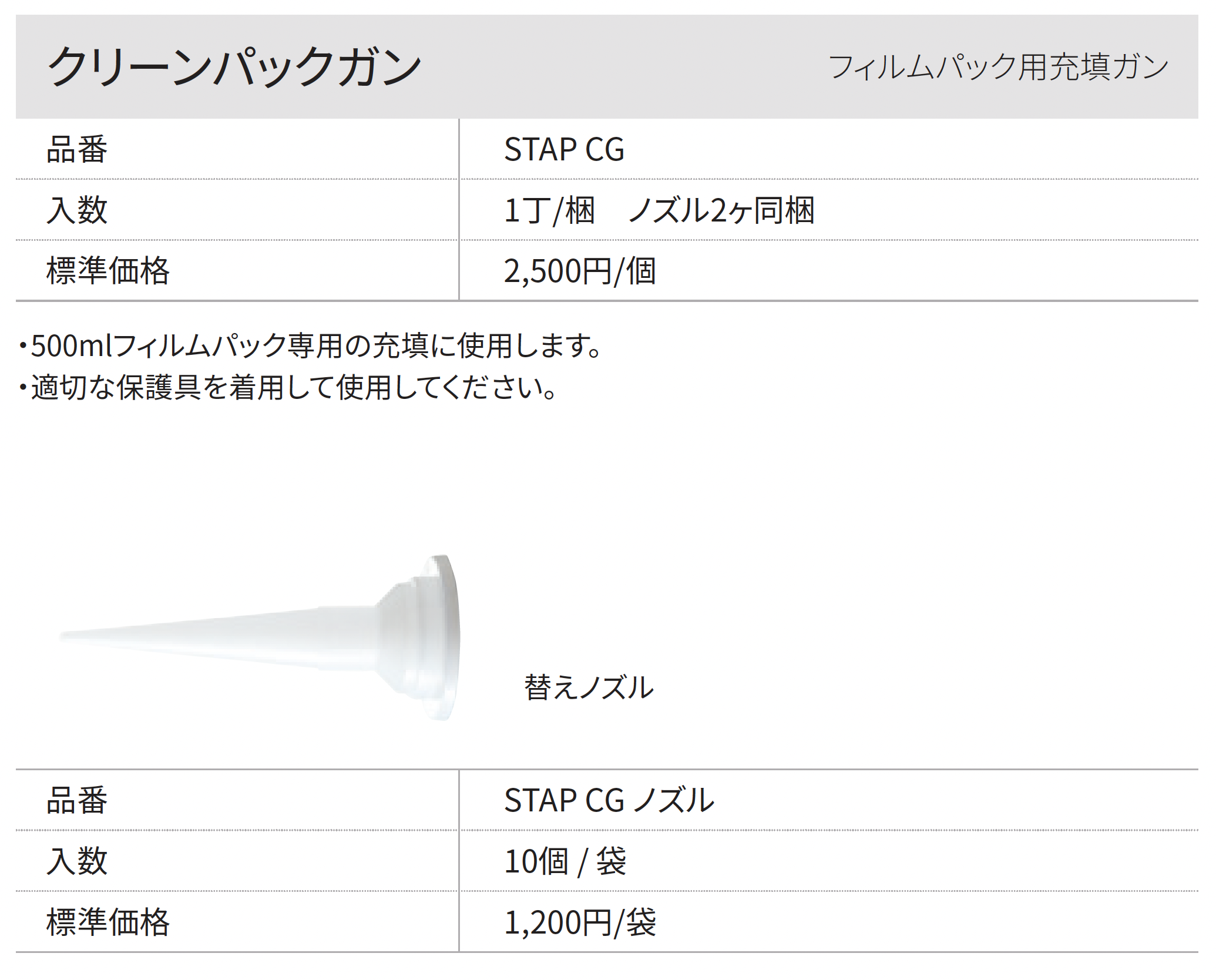This screenshot has width=1216, height=980.
Task: Select the 品番 label above the nozzle image
Action: (77, 149)
